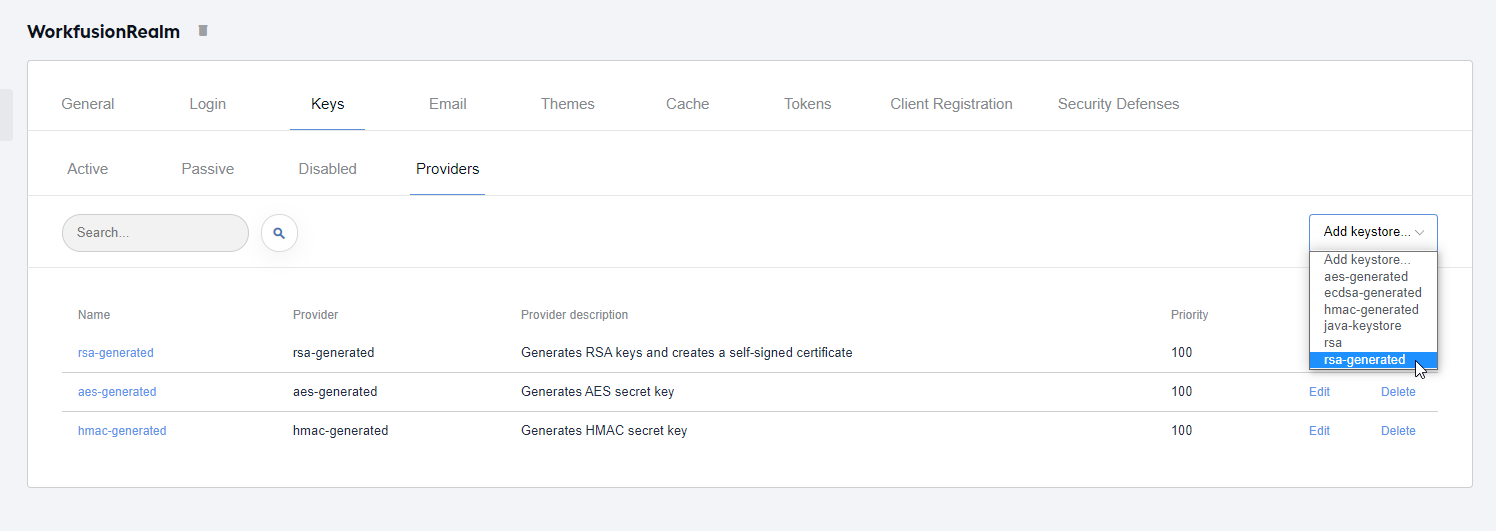Click the priority 100 in hmac-generated row
The height and width of the screenshot is (531, 1496).
[x=1182, y=431]
